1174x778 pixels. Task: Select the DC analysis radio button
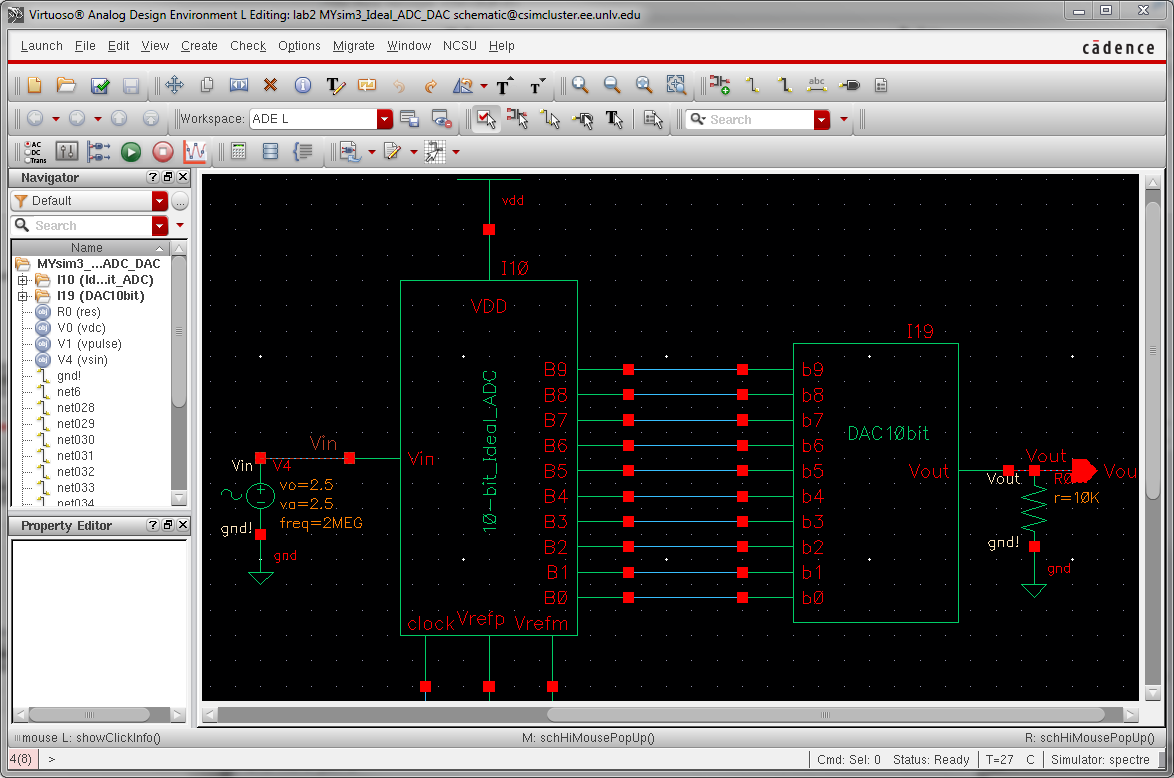coord(27,152)
